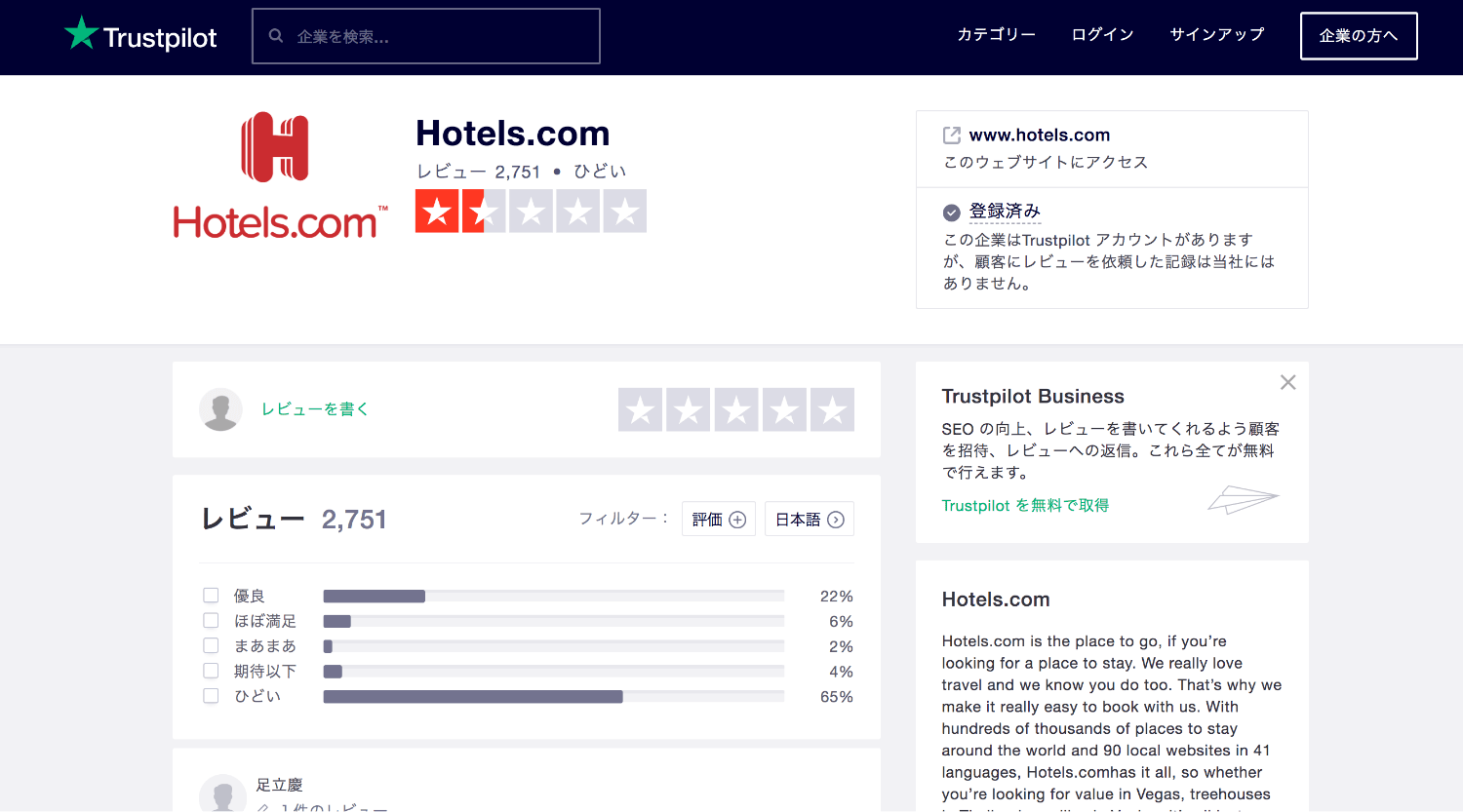Click the Trustpilot star logo

coord(81,33)
